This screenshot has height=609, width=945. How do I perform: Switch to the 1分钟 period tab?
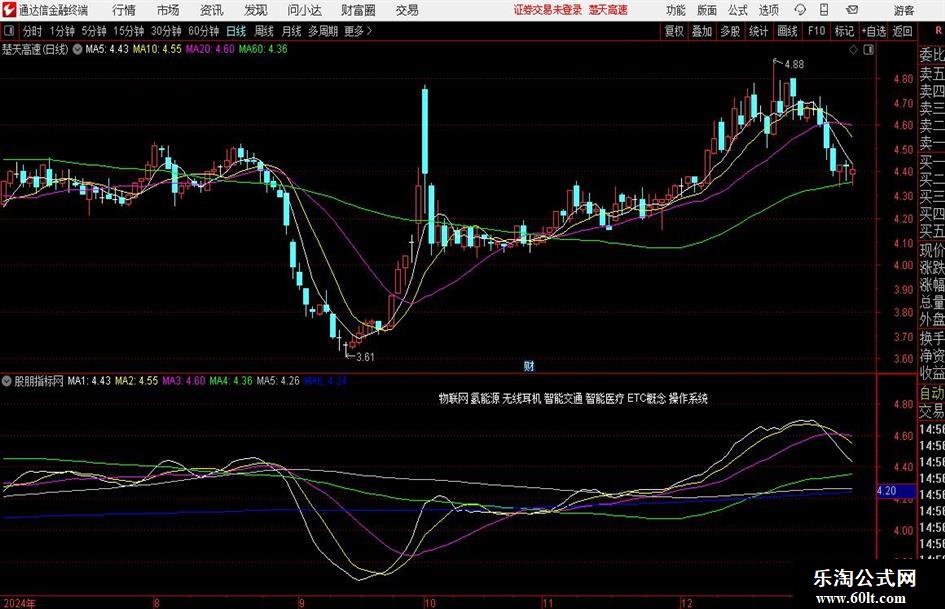[x=61, y=31]
